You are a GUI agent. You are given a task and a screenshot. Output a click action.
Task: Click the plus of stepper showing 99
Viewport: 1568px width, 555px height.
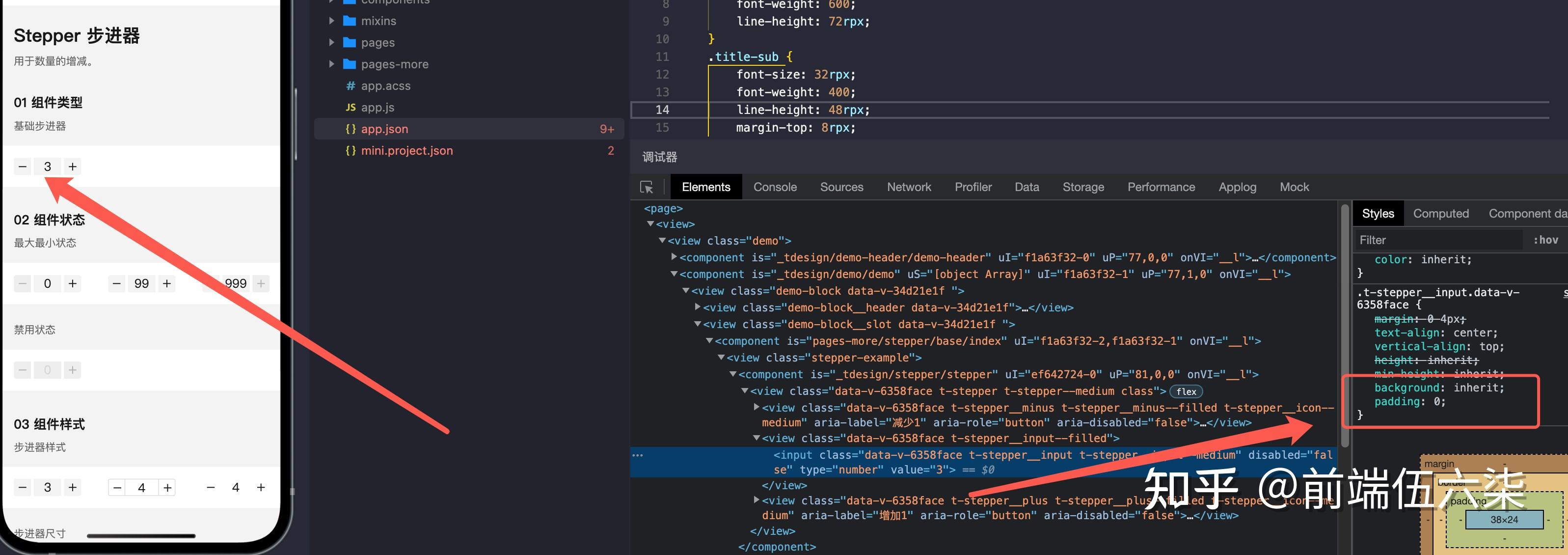tap(167, 283)
